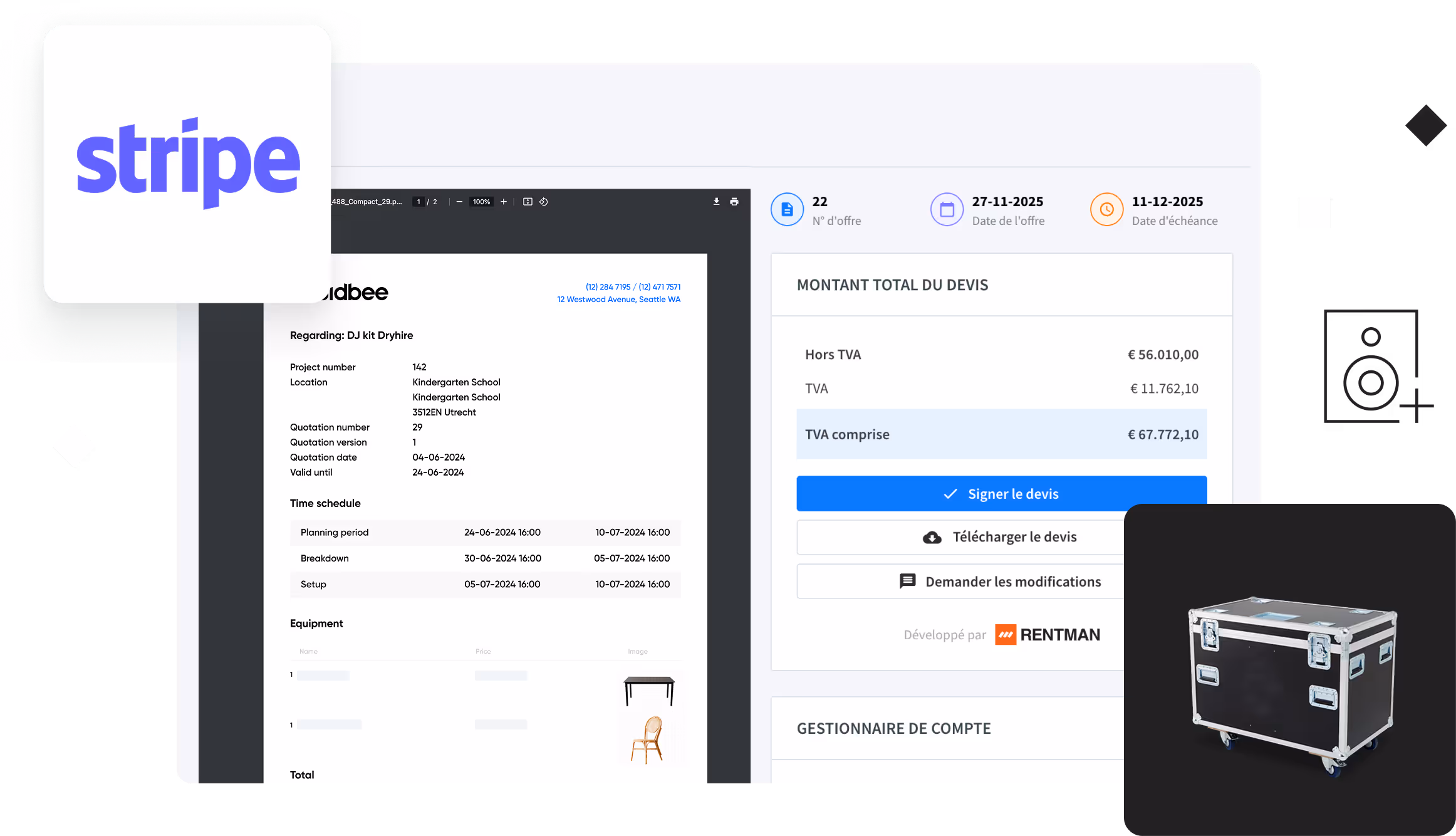Viewport: 1456px width, 836px height.
Task: Click the orange clock icon by Date d'échéance
Action: pyautogui.click(x=1106, y=209)
